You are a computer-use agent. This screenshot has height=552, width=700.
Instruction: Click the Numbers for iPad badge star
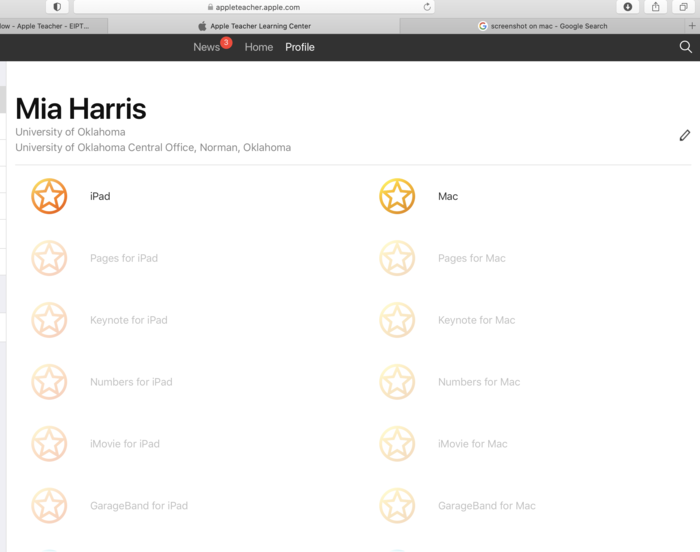click(49, 382)
